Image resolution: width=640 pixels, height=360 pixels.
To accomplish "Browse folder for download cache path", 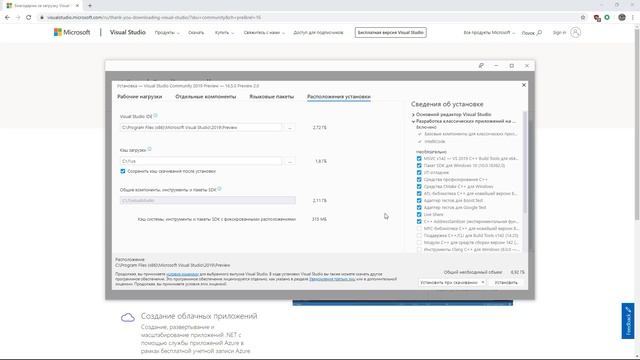I will coord(290,161).
